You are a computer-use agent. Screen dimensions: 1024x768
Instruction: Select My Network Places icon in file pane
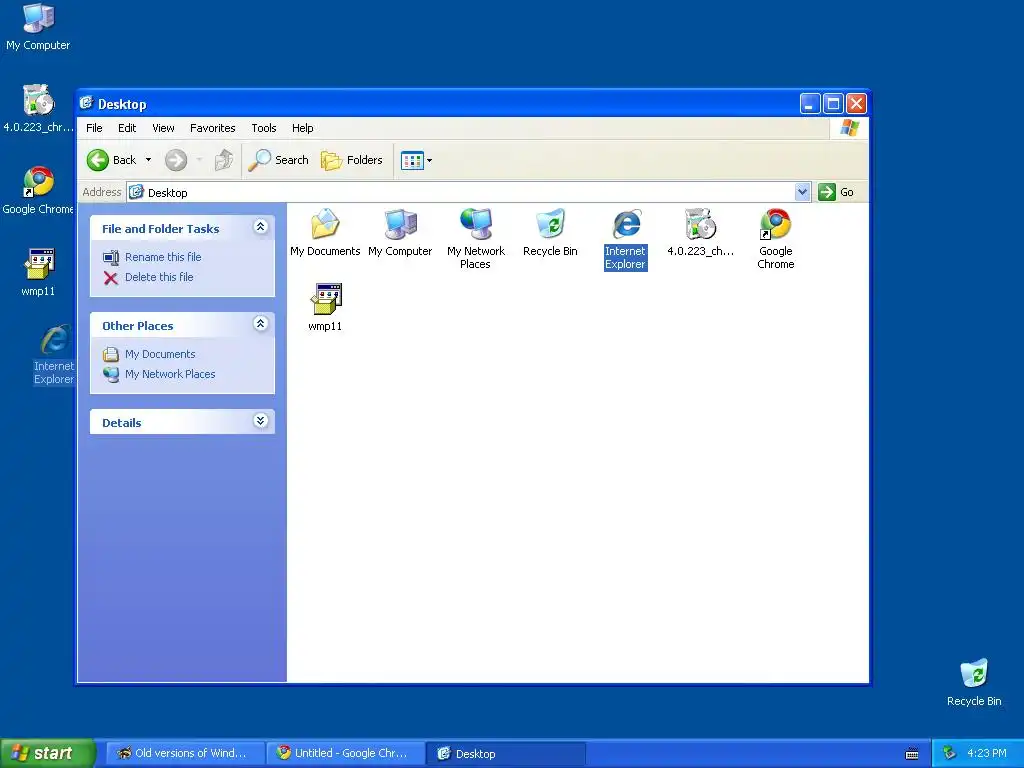pos(475,239)
